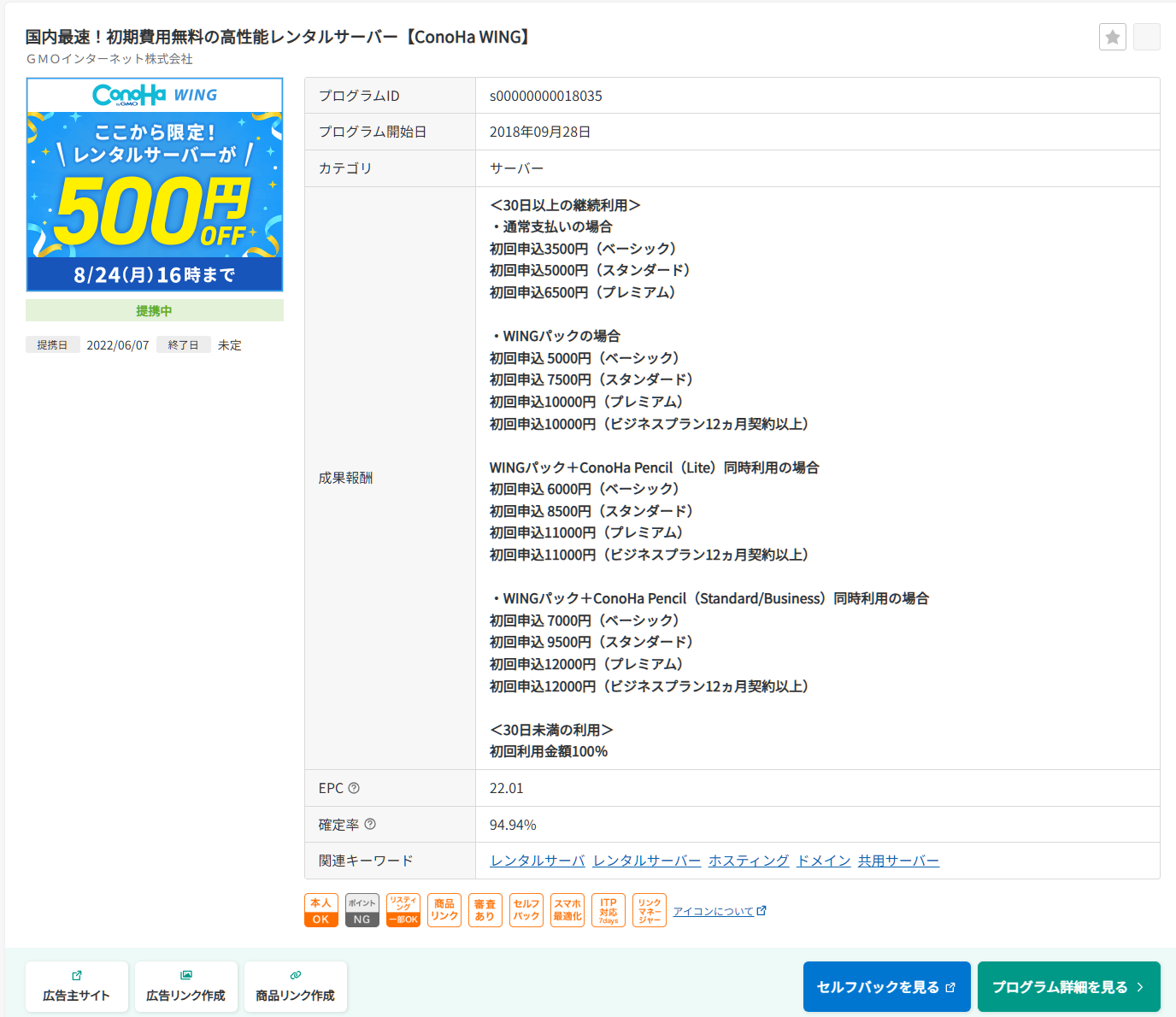Click the ConoHa WING 500円OFF banner image

[155, 185]
